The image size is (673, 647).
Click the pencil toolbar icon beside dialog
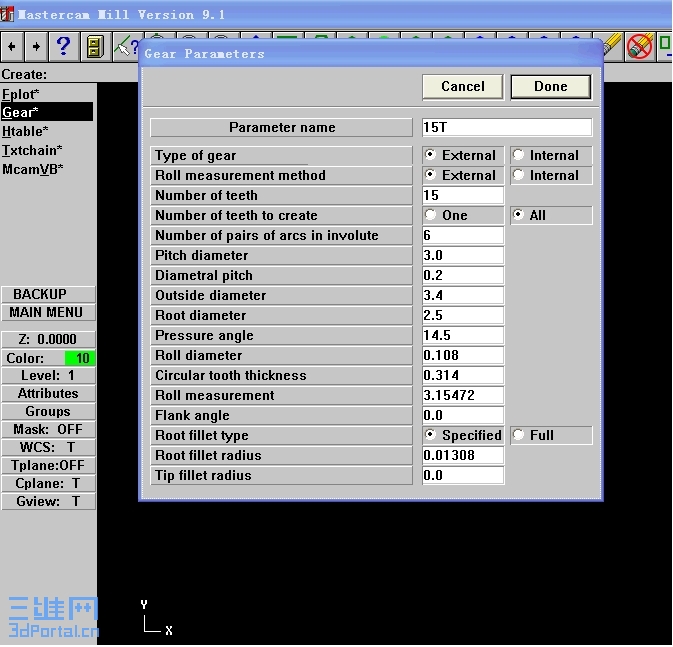coord(612,45)
